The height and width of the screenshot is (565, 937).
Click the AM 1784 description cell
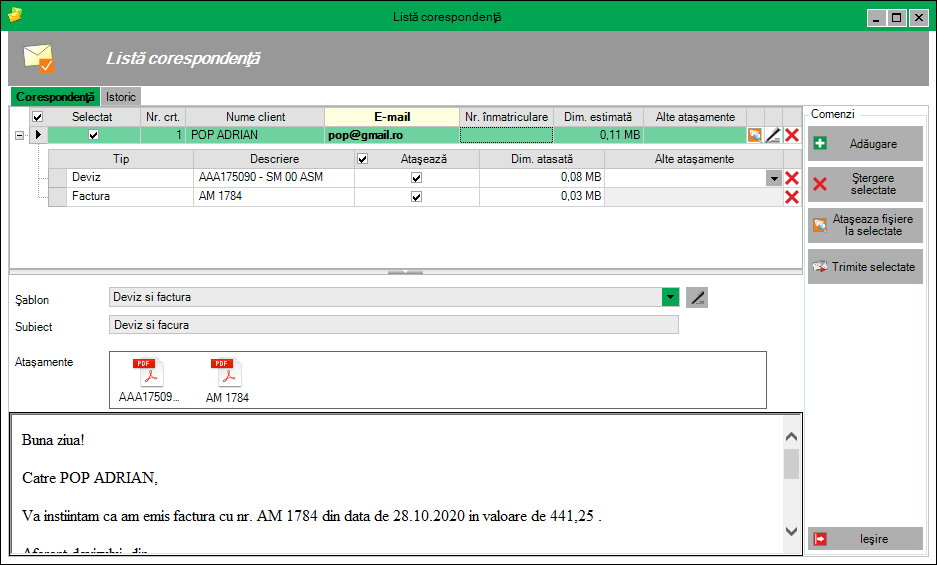coord(274,196)
